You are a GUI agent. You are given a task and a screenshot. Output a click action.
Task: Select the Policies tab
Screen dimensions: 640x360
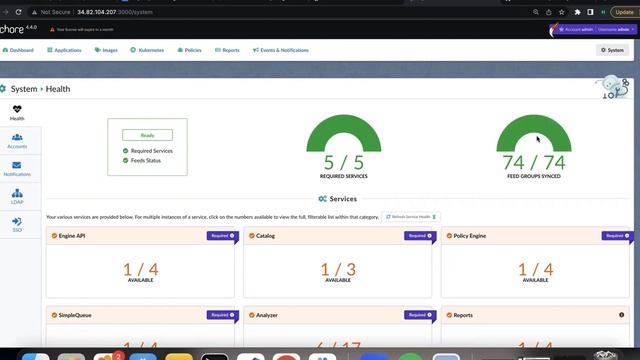coord(189,50)
